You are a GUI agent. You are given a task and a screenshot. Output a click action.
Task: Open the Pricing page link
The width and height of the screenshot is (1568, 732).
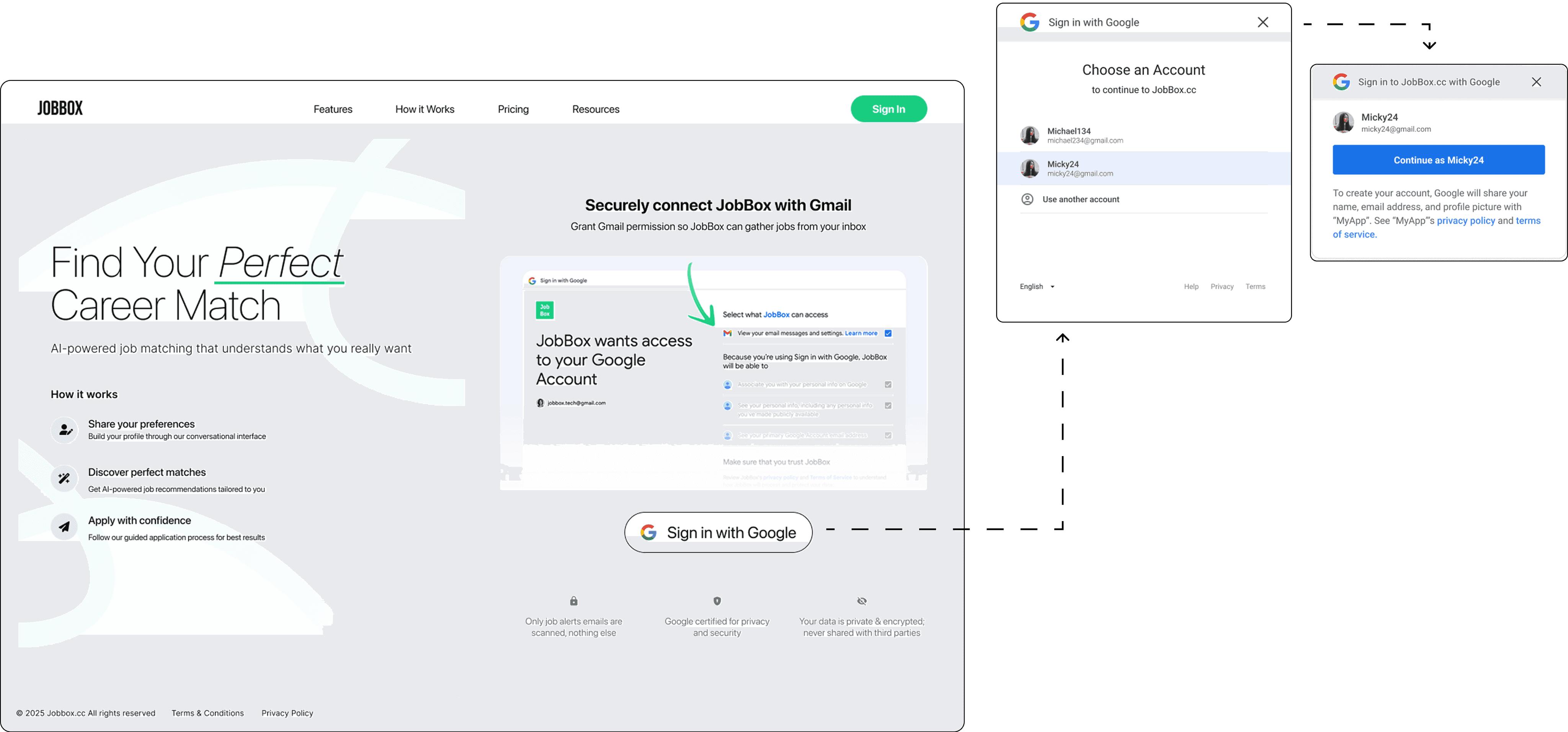click(x=513, y=109)
